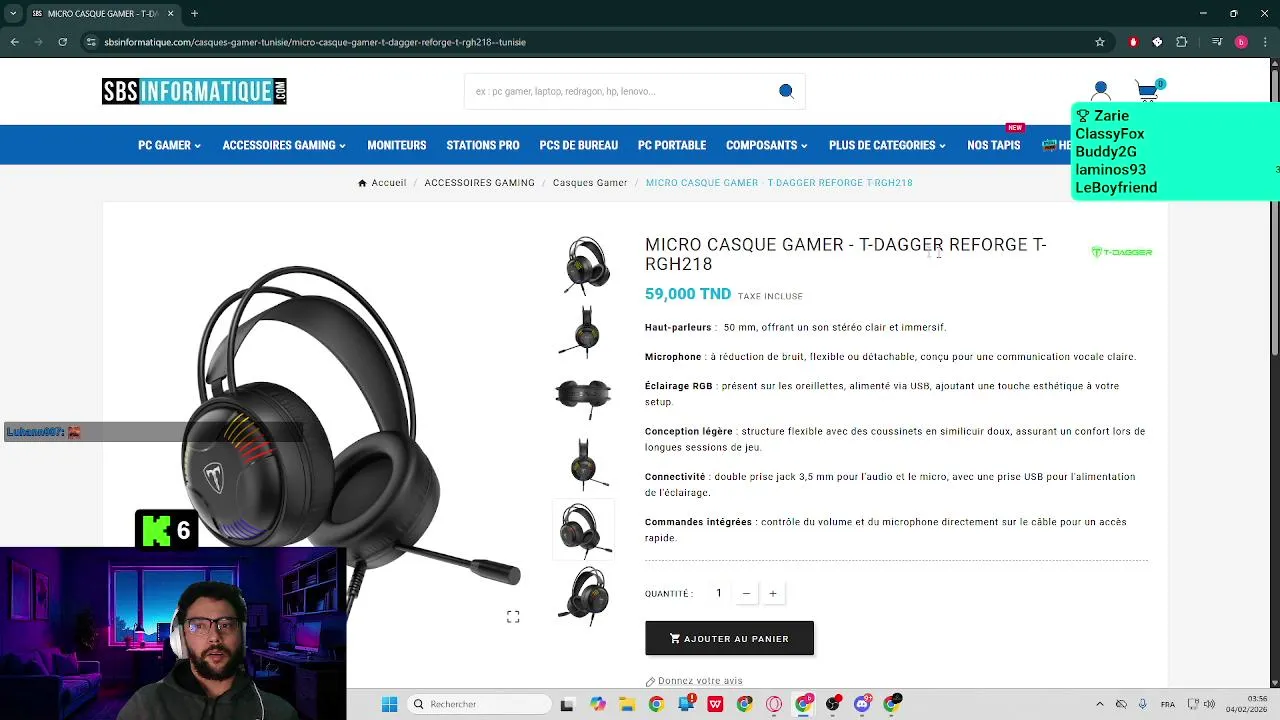Click the browser address bar URL
1280x720 pixels.
315,42
